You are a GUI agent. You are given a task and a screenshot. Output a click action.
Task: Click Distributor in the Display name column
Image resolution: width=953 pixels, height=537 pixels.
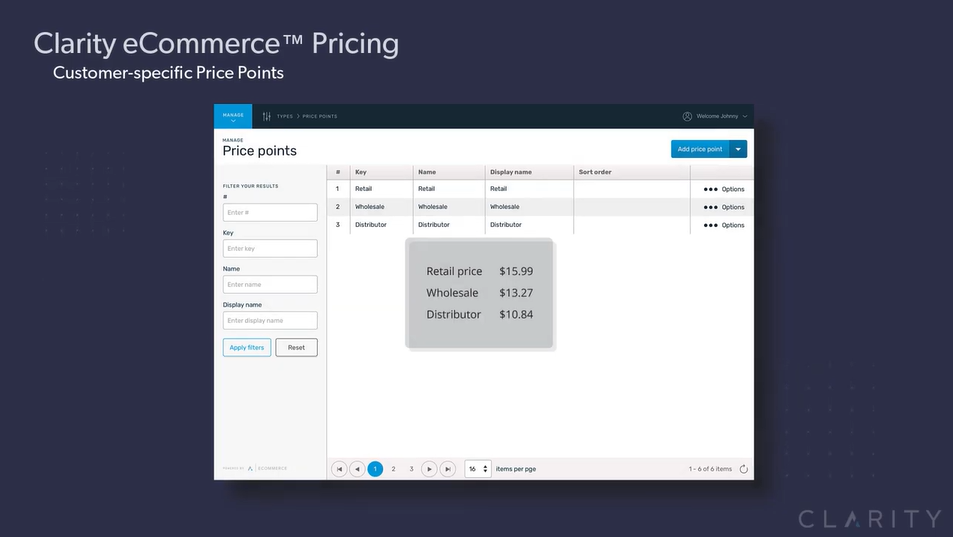click(x=506, y=225)
